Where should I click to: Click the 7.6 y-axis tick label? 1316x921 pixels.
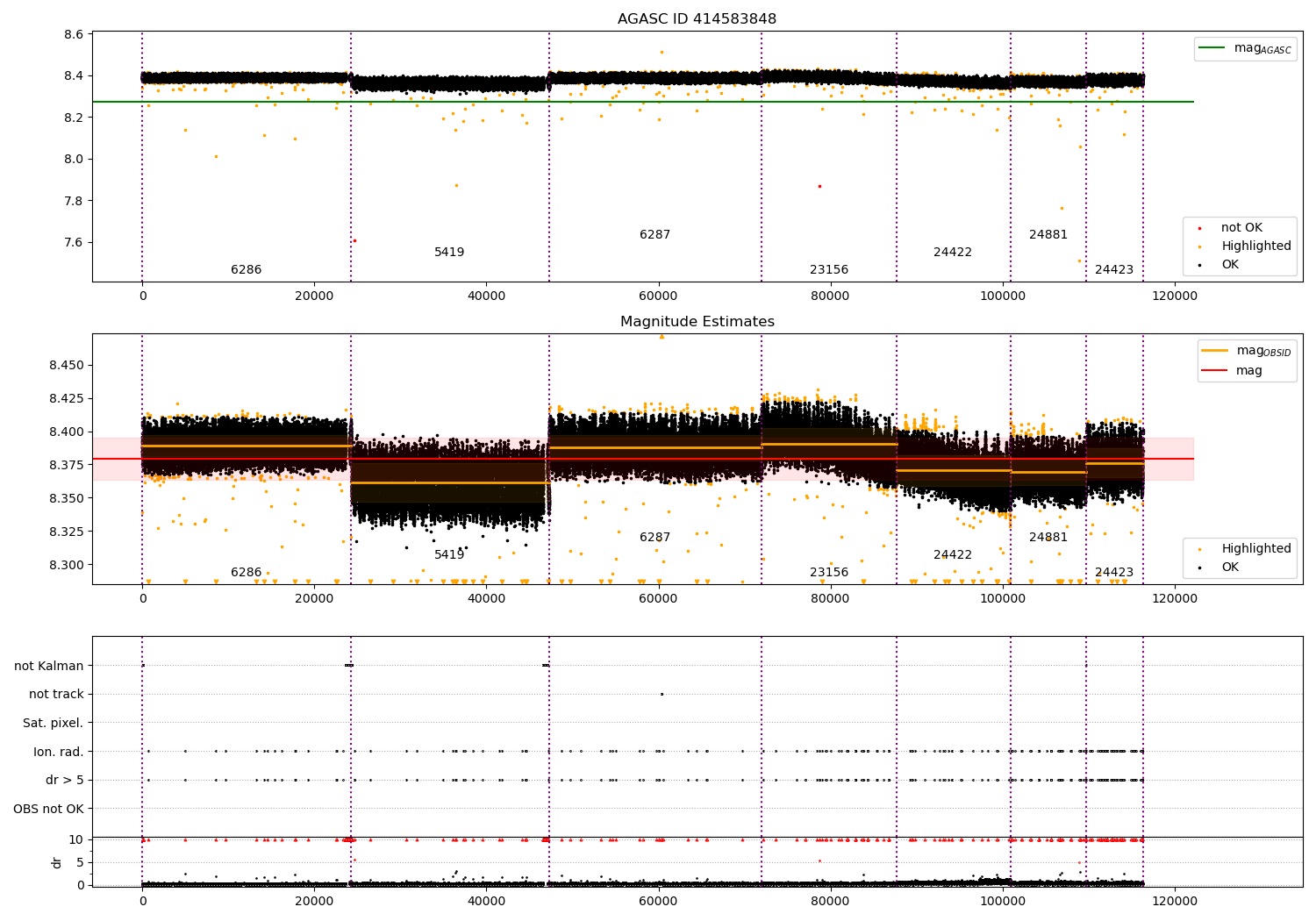[x=74, y=243]
